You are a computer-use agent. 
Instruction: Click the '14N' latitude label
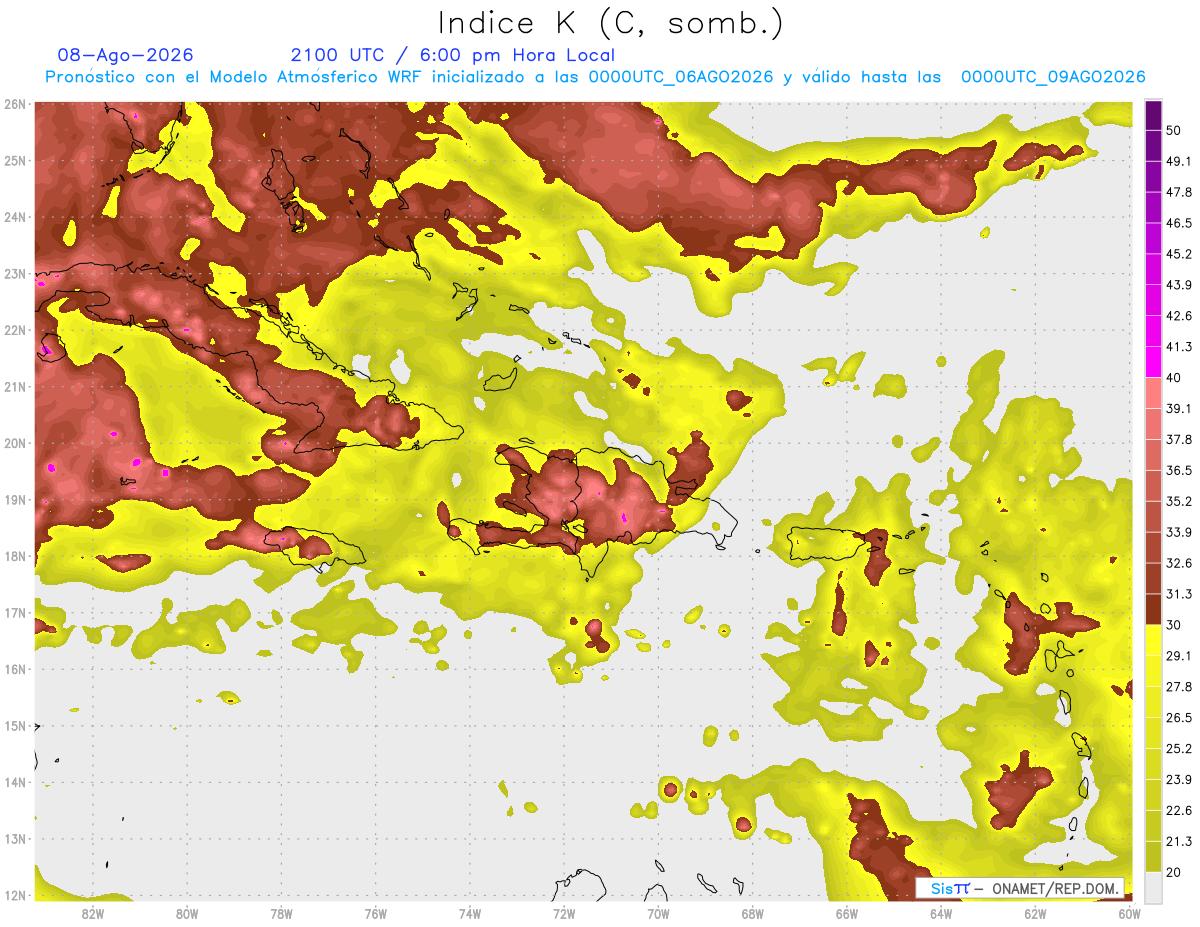click(15, 782)
